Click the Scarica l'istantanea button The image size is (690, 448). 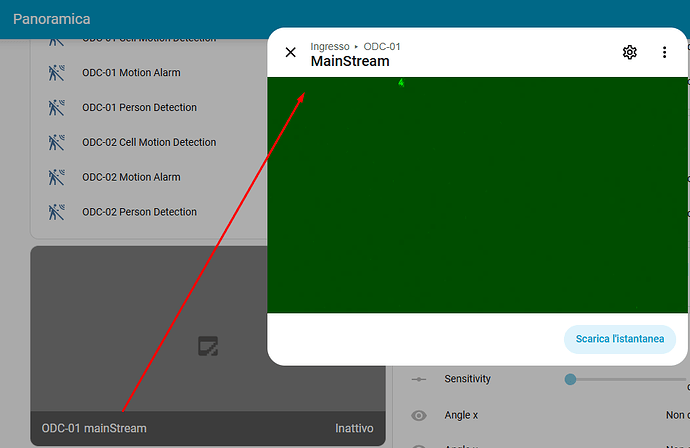pos(620,339)
